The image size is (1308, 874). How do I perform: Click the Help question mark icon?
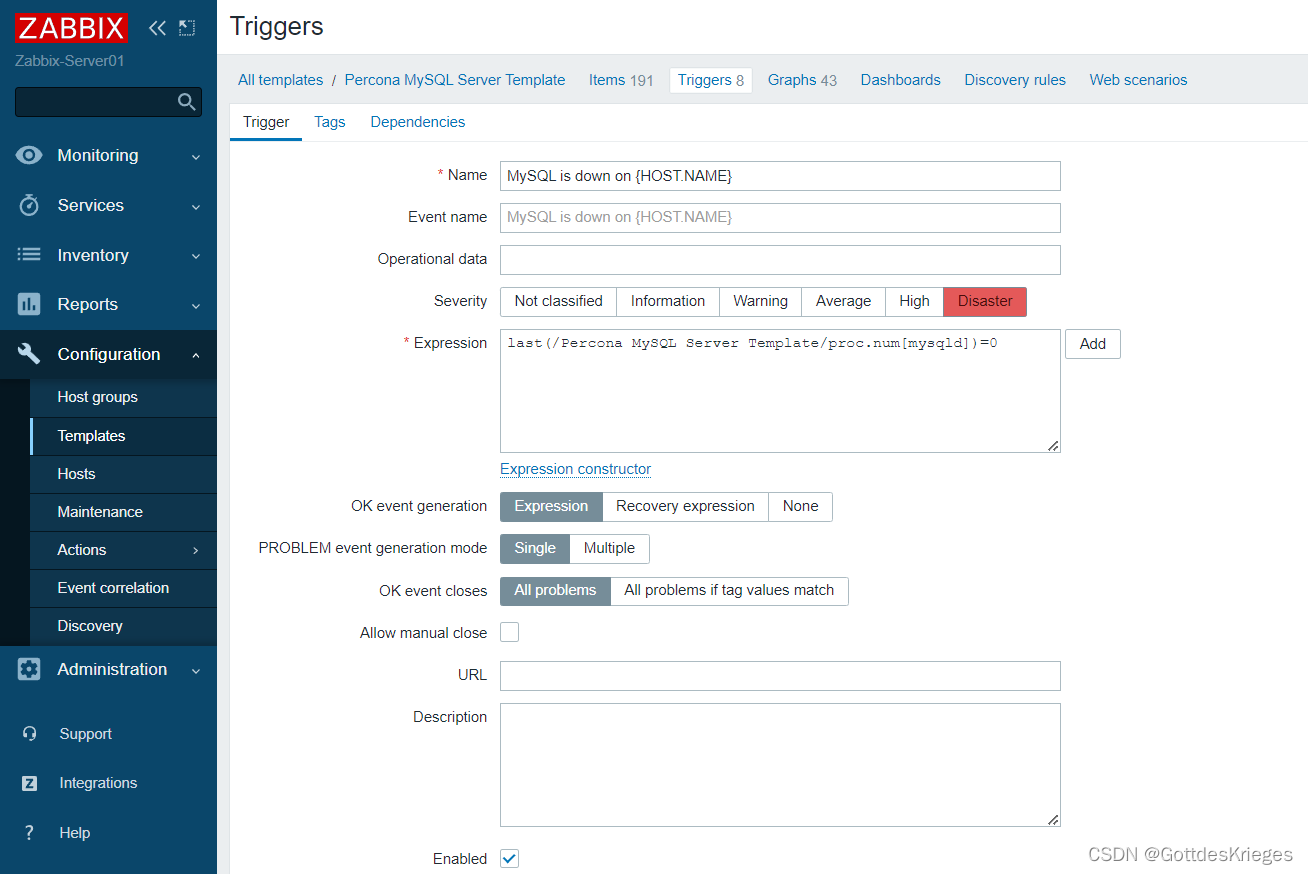30,833
